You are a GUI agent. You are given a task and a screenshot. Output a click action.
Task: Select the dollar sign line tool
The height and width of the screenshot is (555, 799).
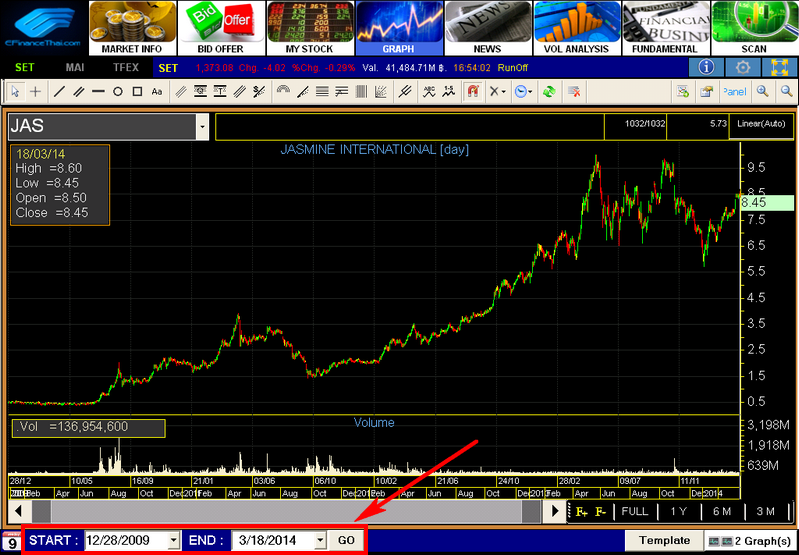(x=259, y=92)
